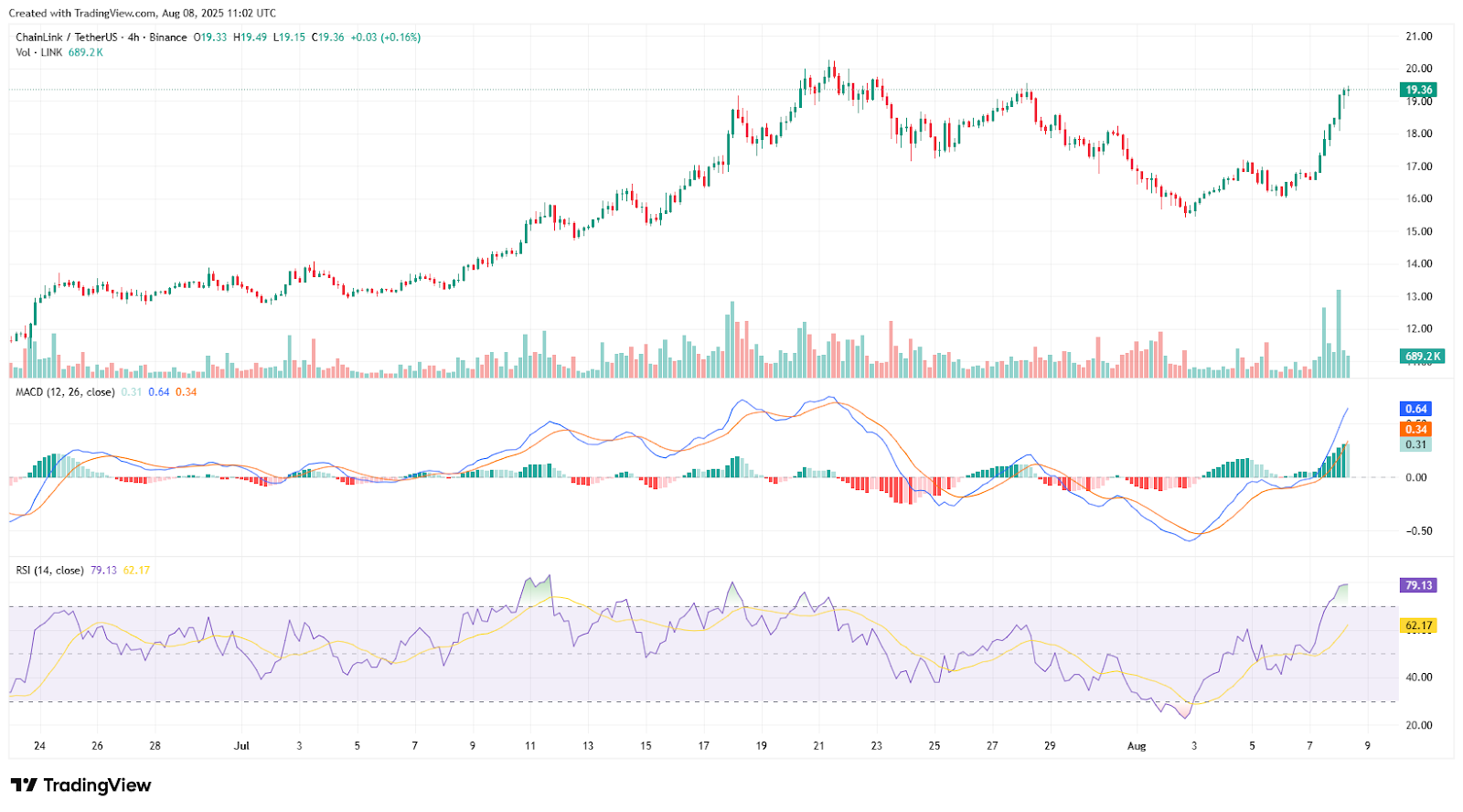
Task: Click the 0.31 histogram axis tag
Action: pyautogui.click(x=1416, y=444)
